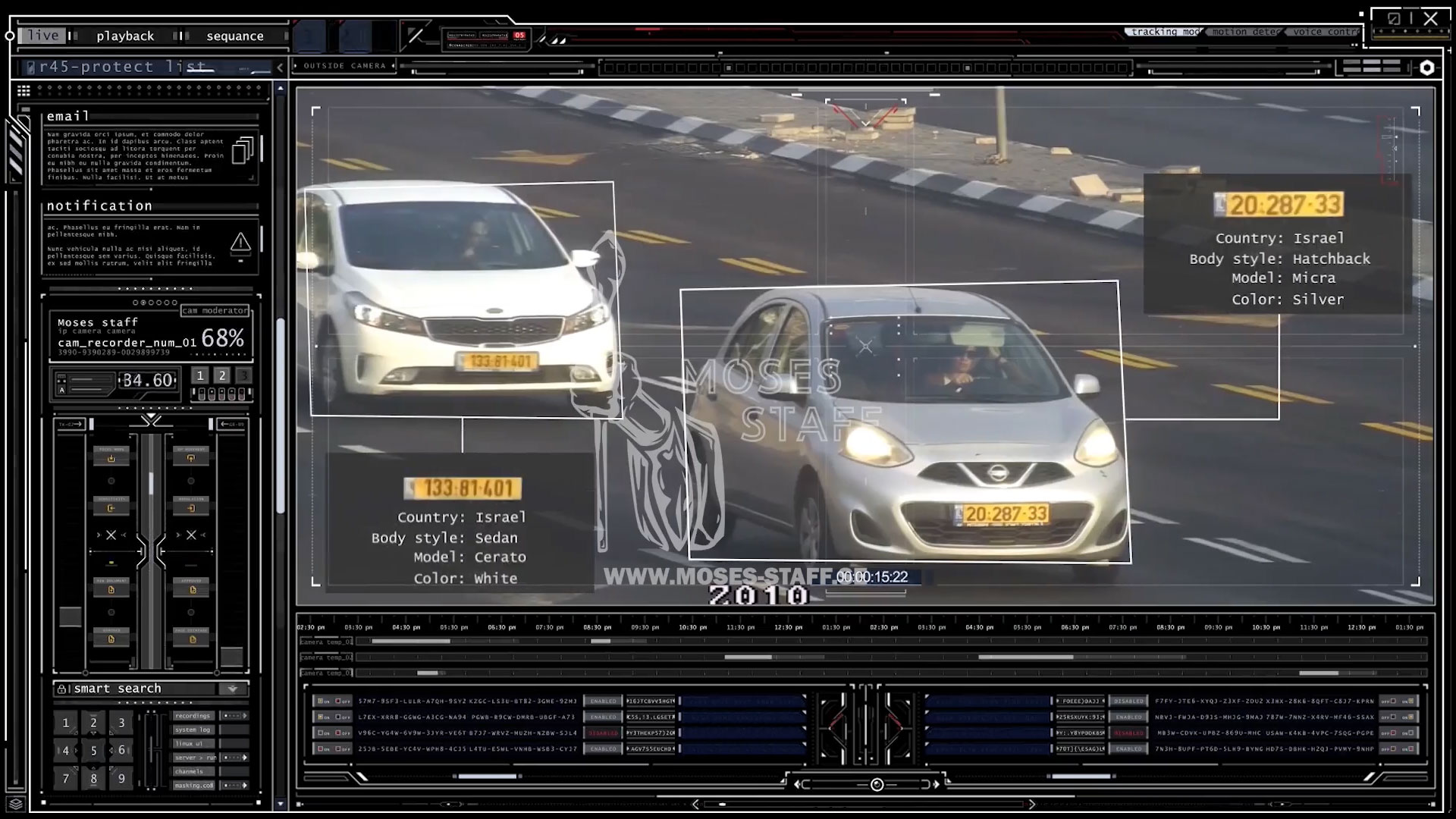Click the sidebar scroll up arrow
This screenshot has height=819, width=1456.
click(281, 89)
